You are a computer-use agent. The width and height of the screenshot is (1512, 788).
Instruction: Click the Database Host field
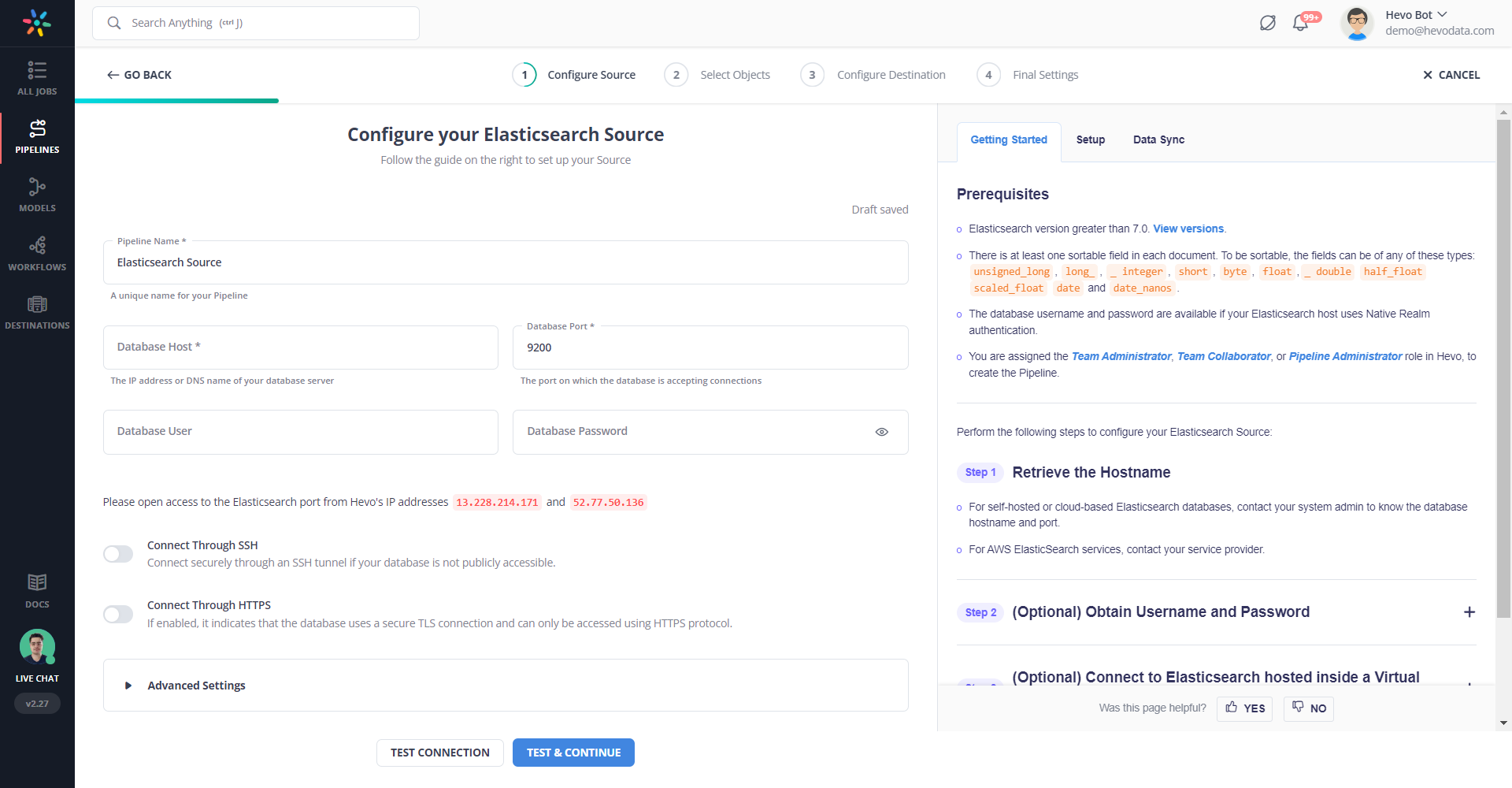[x=301, y=347]
